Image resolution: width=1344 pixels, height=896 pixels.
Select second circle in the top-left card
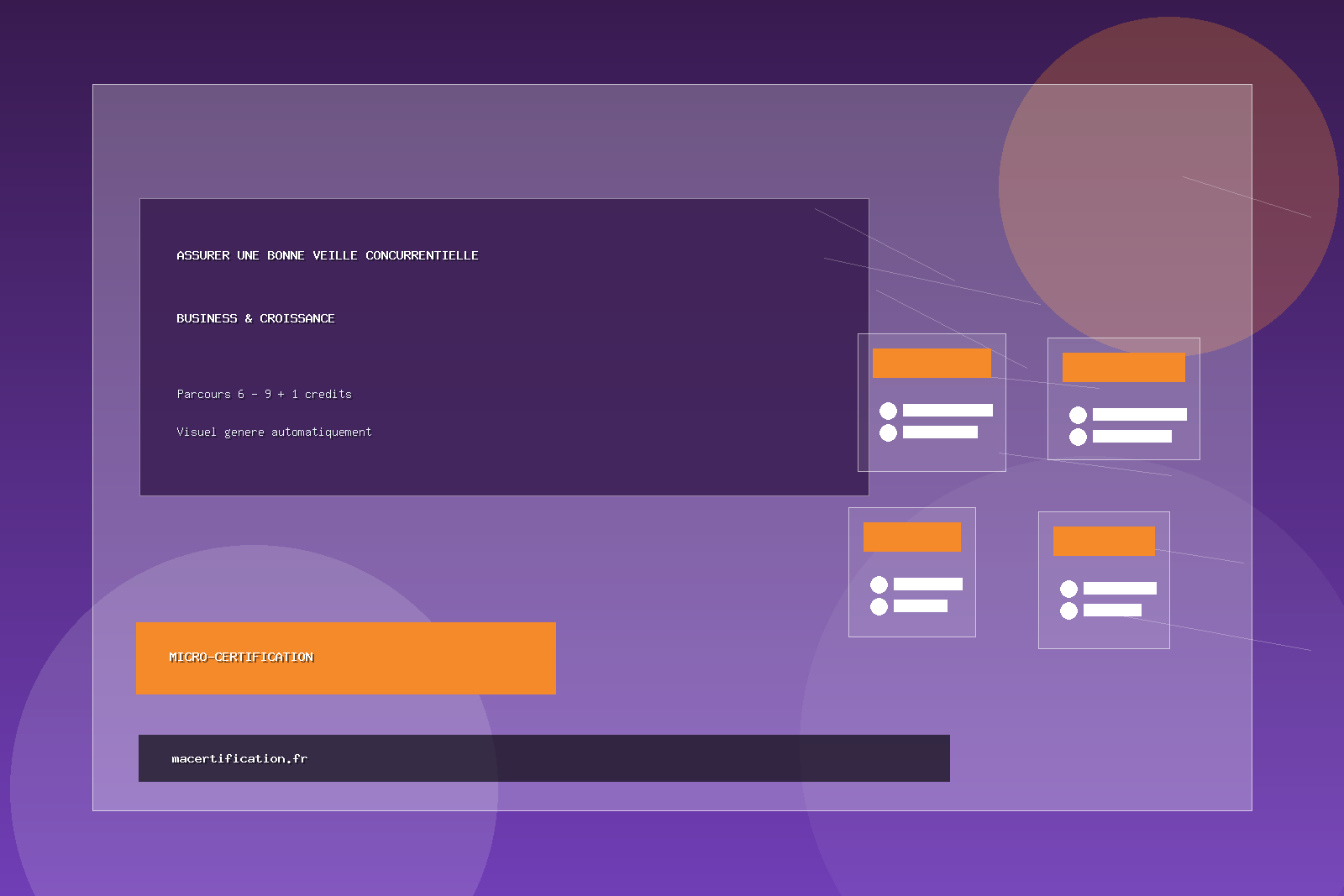click(x=888, y=432)
